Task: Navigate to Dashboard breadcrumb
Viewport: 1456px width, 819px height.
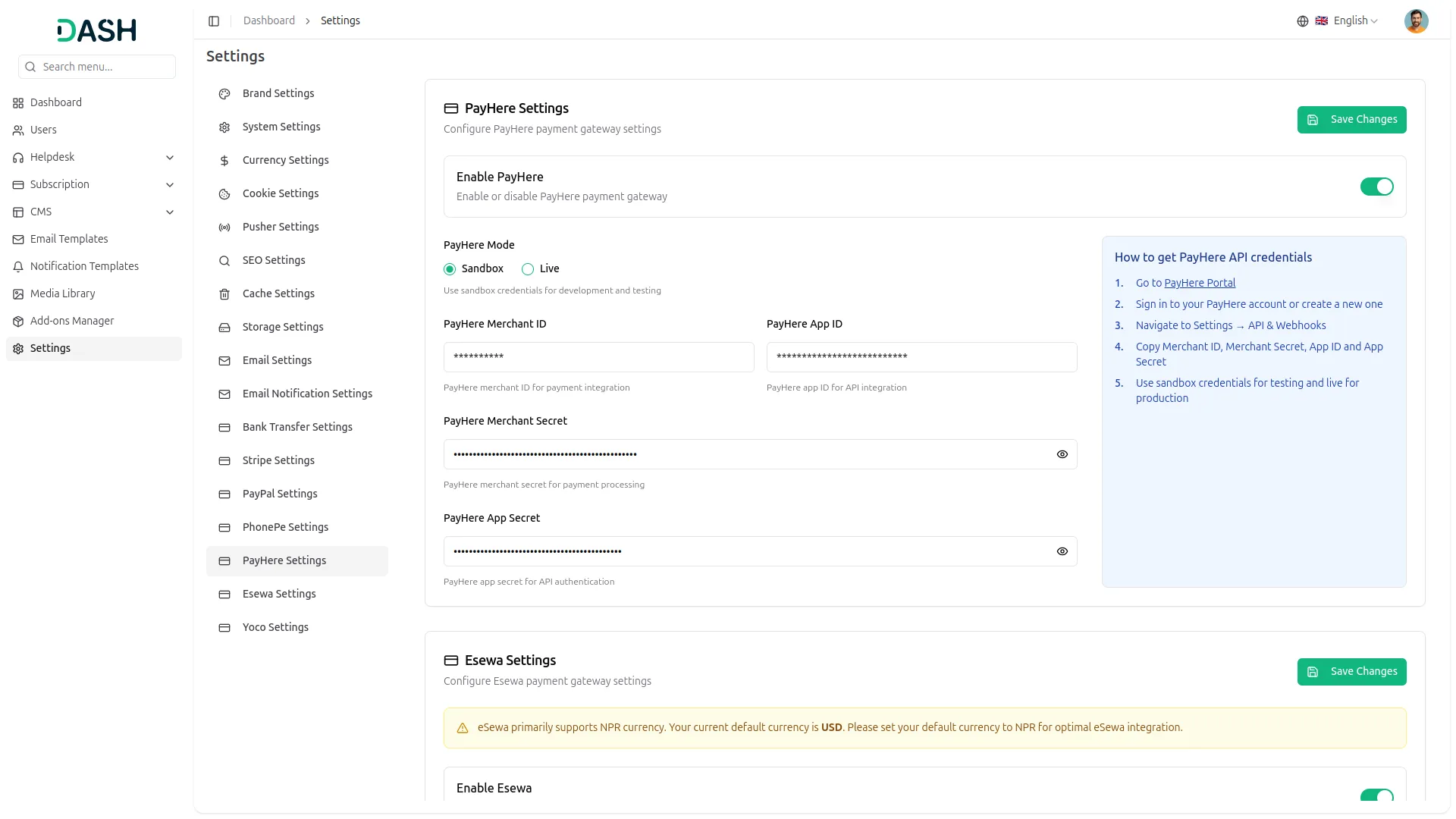Action: point(269,21)
